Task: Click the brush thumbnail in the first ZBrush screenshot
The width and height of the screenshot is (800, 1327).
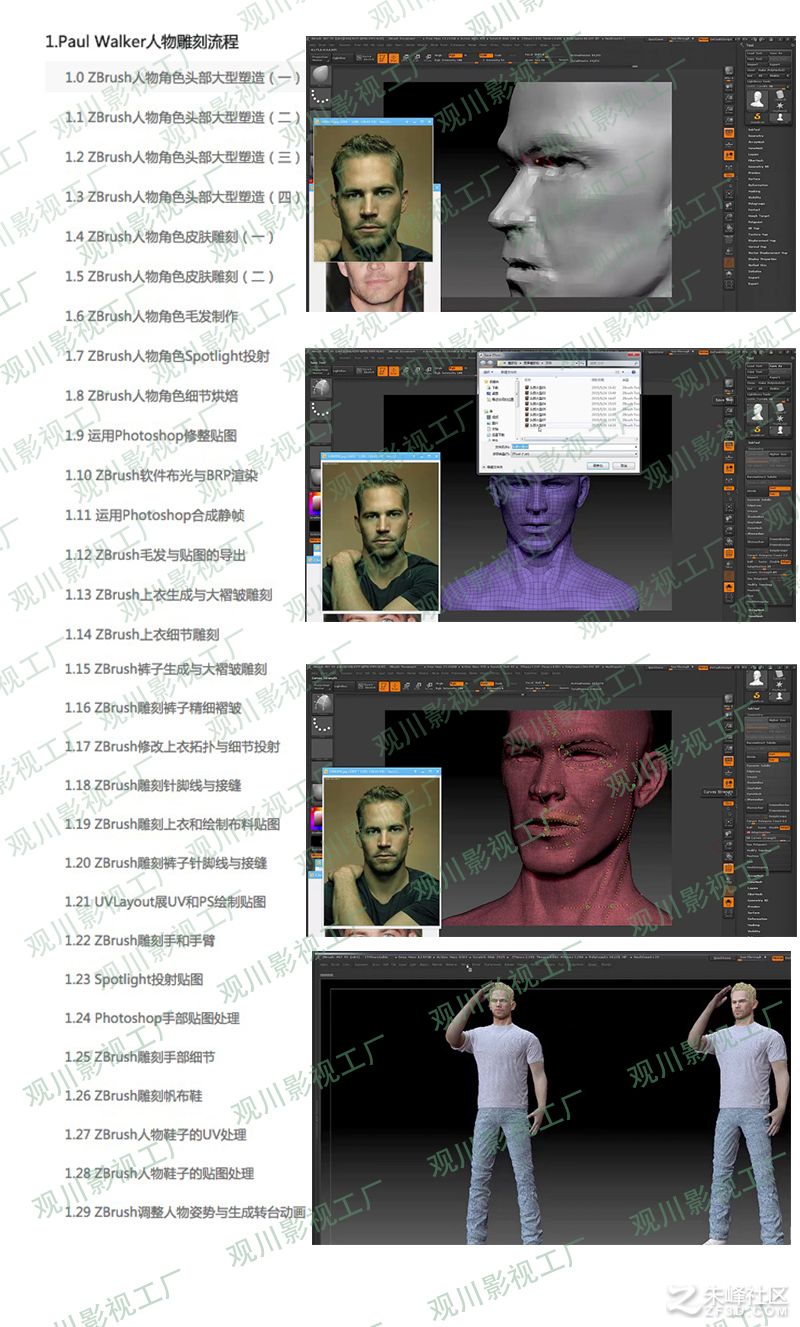Action: click(x=320, y=75)
